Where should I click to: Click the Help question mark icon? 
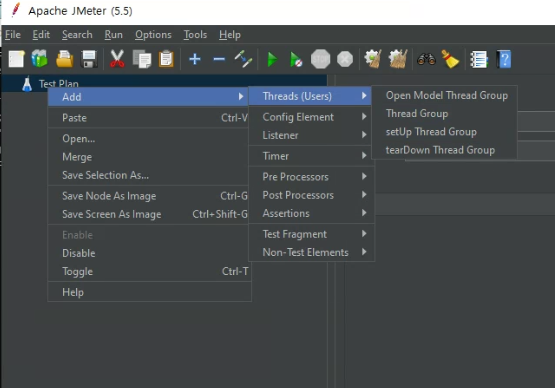(x=504, y=59)
